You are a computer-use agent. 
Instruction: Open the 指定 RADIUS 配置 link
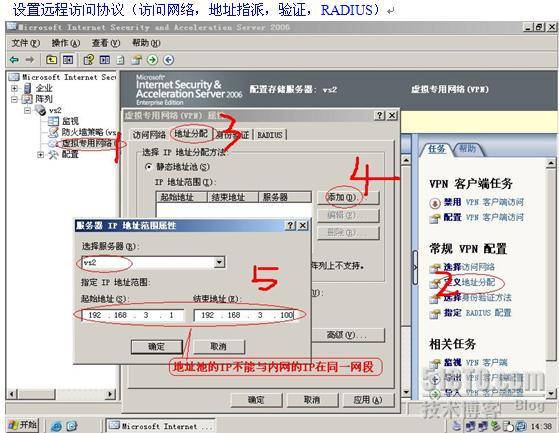point(477,313)
